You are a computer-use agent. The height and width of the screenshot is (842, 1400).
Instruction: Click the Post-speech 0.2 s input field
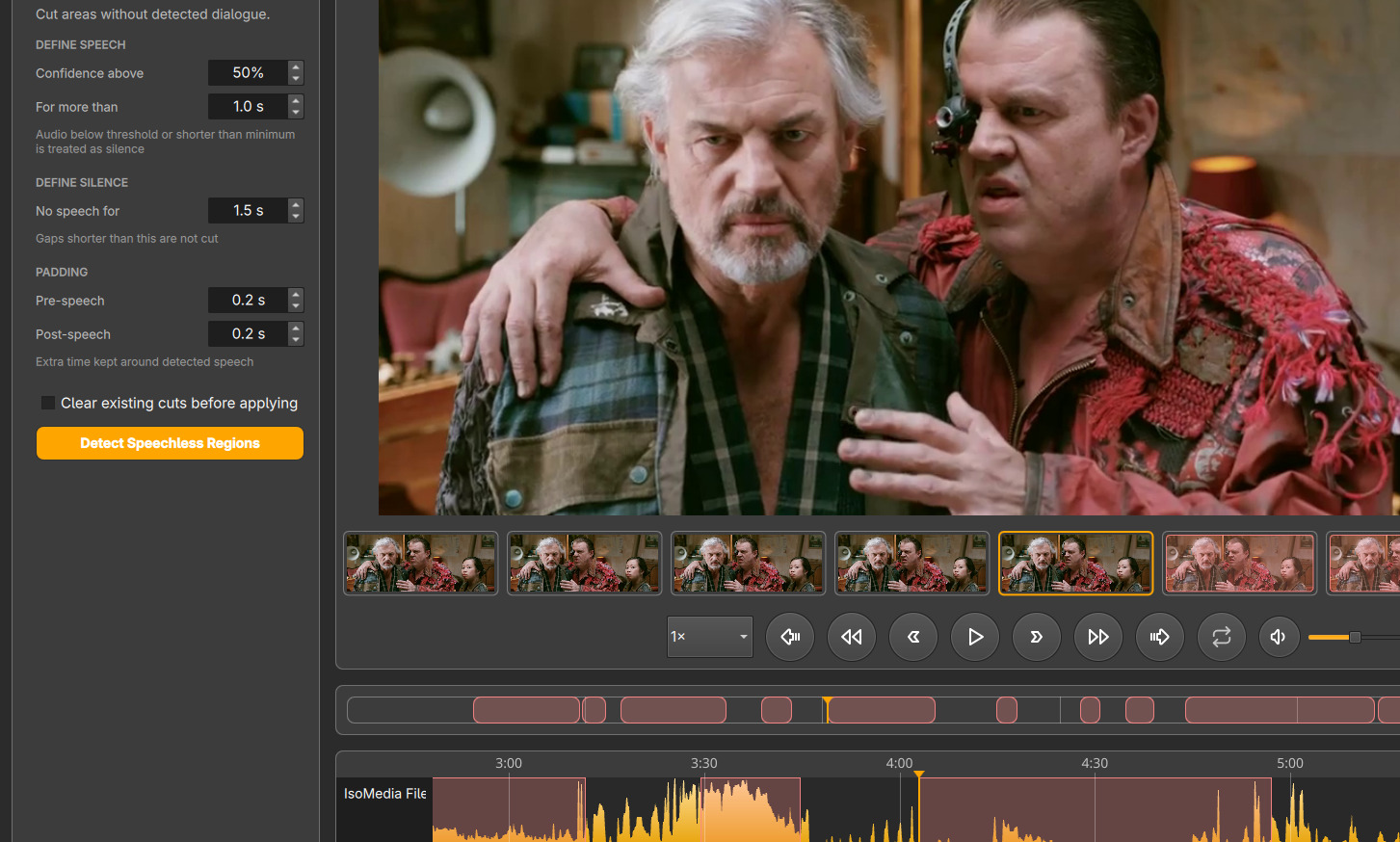pos(248,334)
